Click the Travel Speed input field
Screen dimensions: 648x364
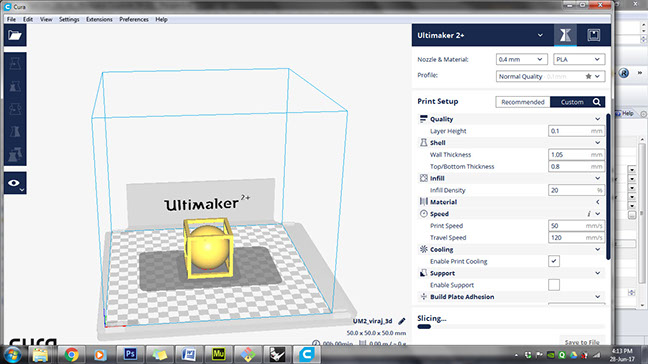(x=576, y=238)
